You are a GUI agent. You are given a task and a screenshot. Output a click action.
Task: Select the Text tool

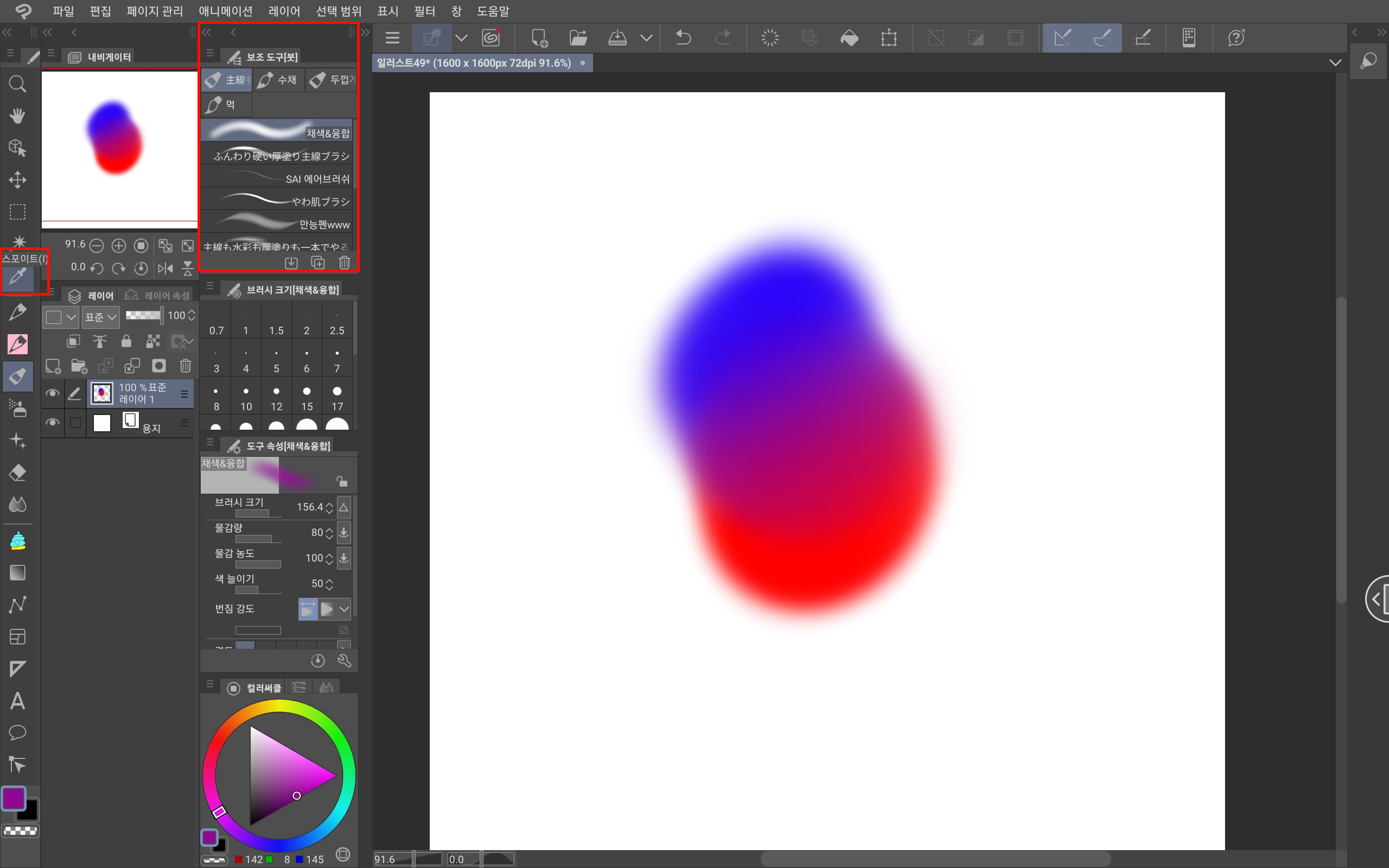pos(17,701)
